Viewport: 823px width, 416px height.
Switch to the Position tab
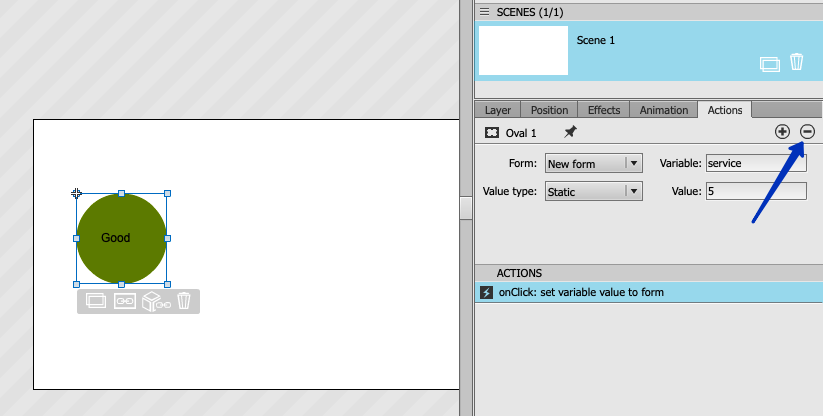pyautogui.click(x=549, y=110)
